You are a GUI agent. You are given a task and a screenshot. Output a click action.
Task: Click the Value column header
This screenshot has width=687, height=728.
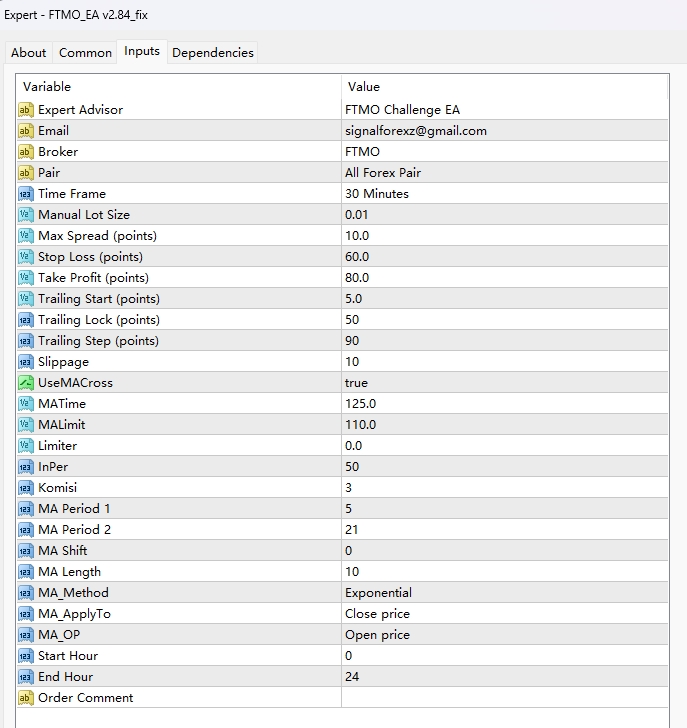pyautogui.click(x=364, y=87)
